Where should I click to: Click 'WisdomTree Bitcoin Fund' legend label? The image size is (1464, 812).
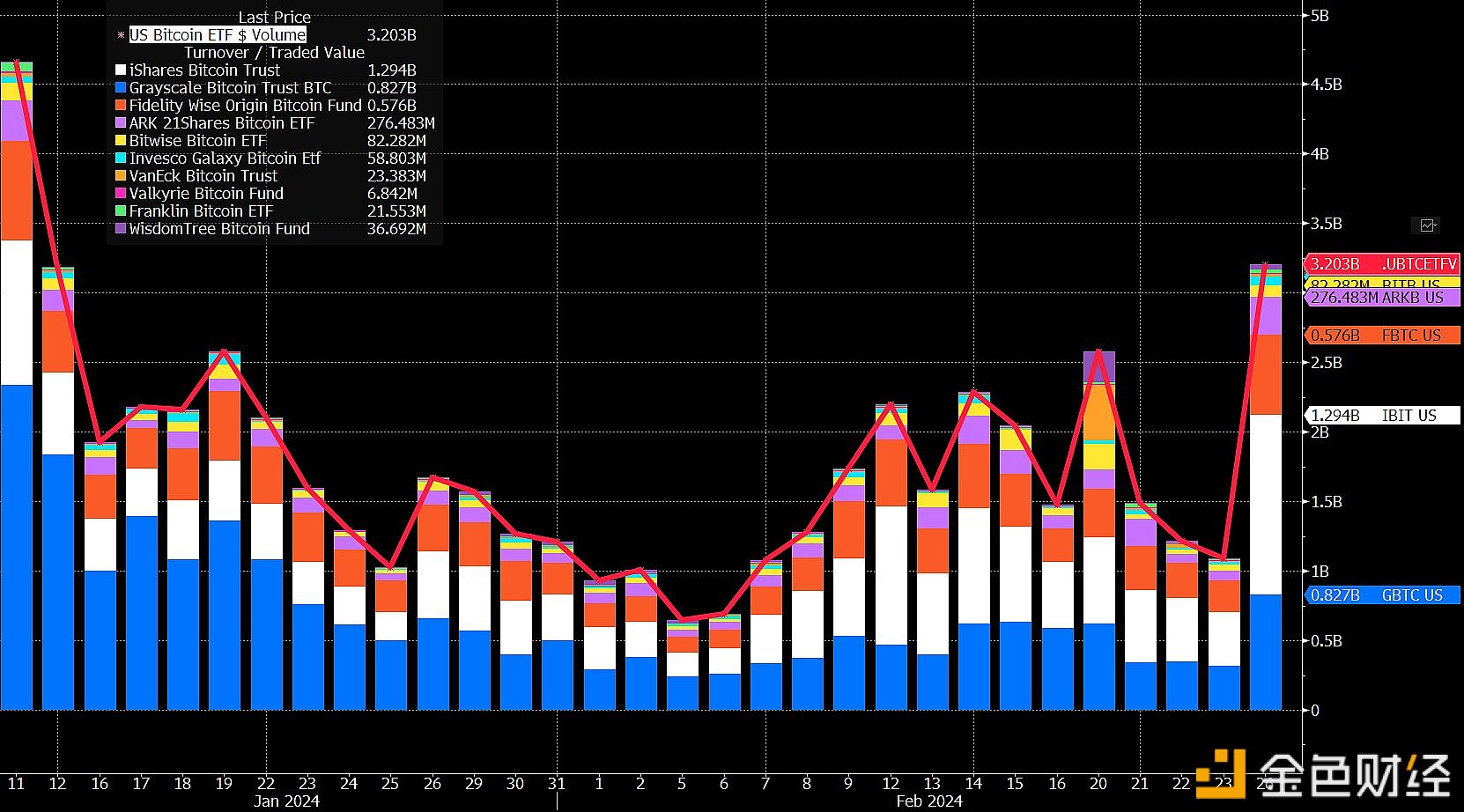[219, 228]
